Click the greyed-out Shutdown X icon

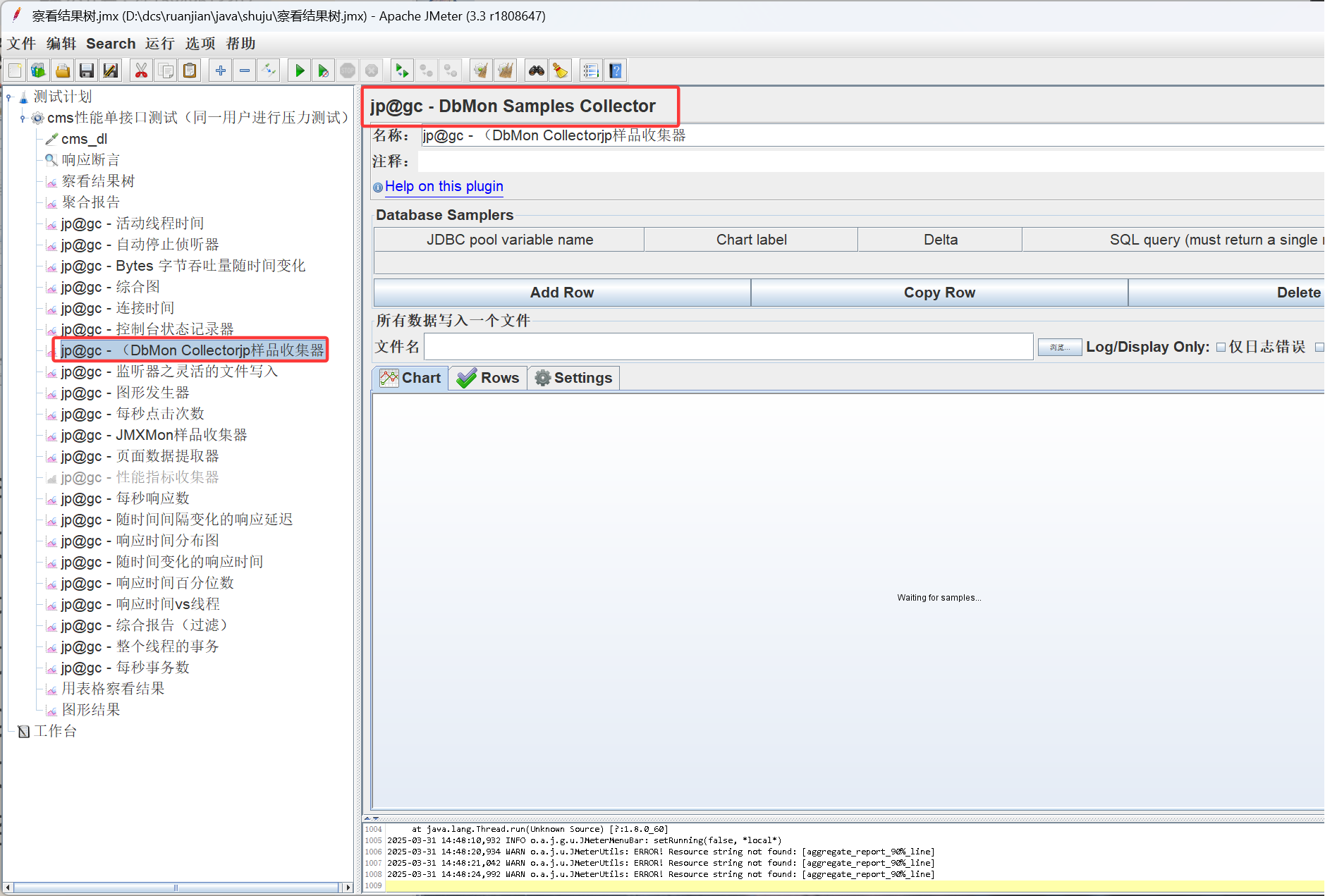[x=372, y=70]
